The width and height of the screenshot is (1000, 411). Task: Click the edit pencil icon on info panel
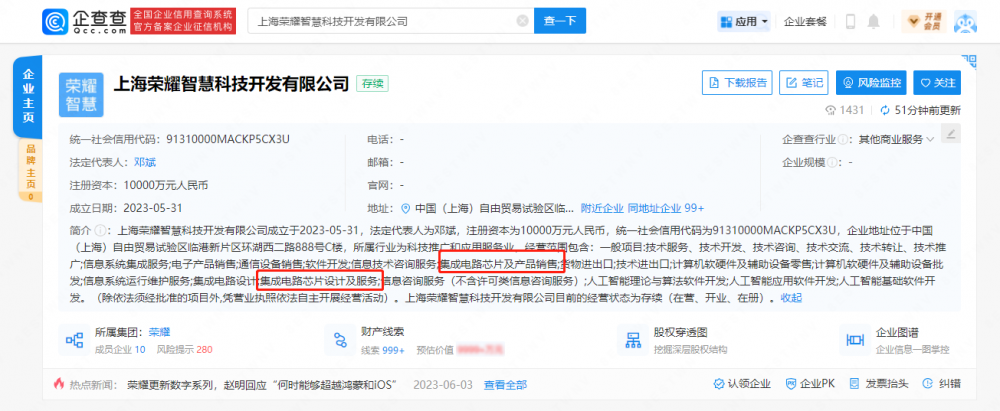[951, 133]
